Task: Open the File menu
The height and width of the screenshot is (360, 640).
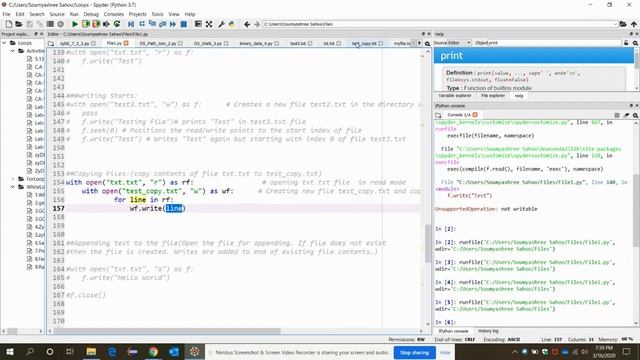Action: 7,14
